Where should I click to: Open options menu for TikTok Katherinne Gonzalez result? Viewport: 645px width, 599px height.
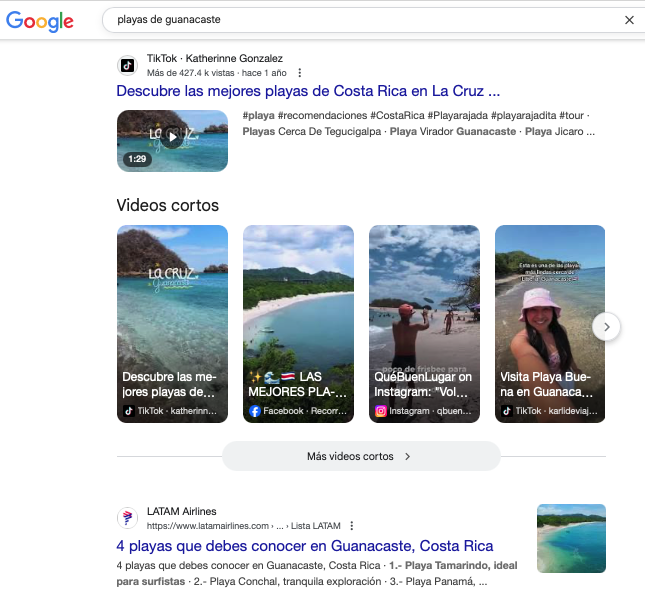299,73
